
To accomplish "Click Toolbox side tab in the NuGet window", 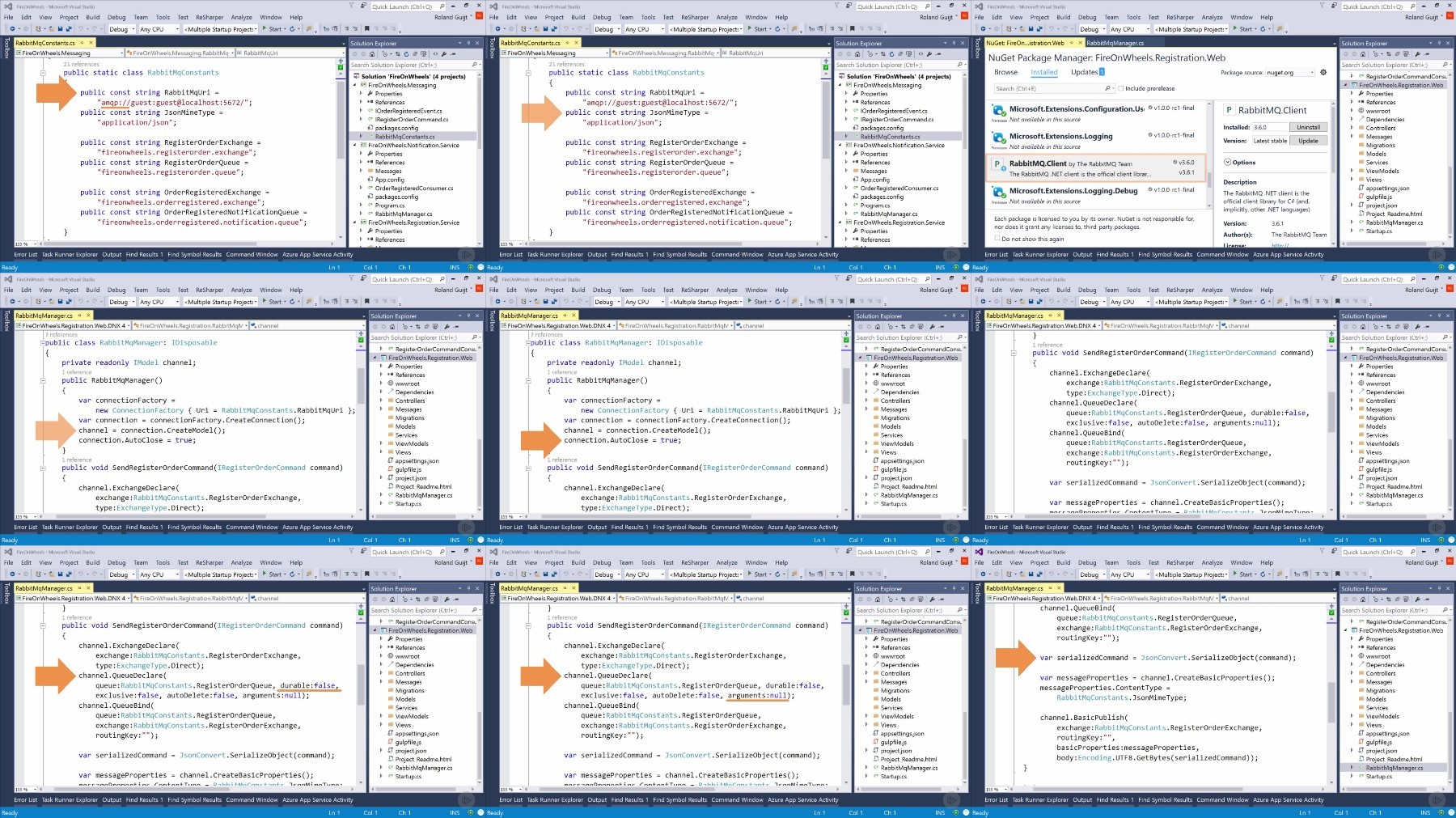I will (977, 48).
